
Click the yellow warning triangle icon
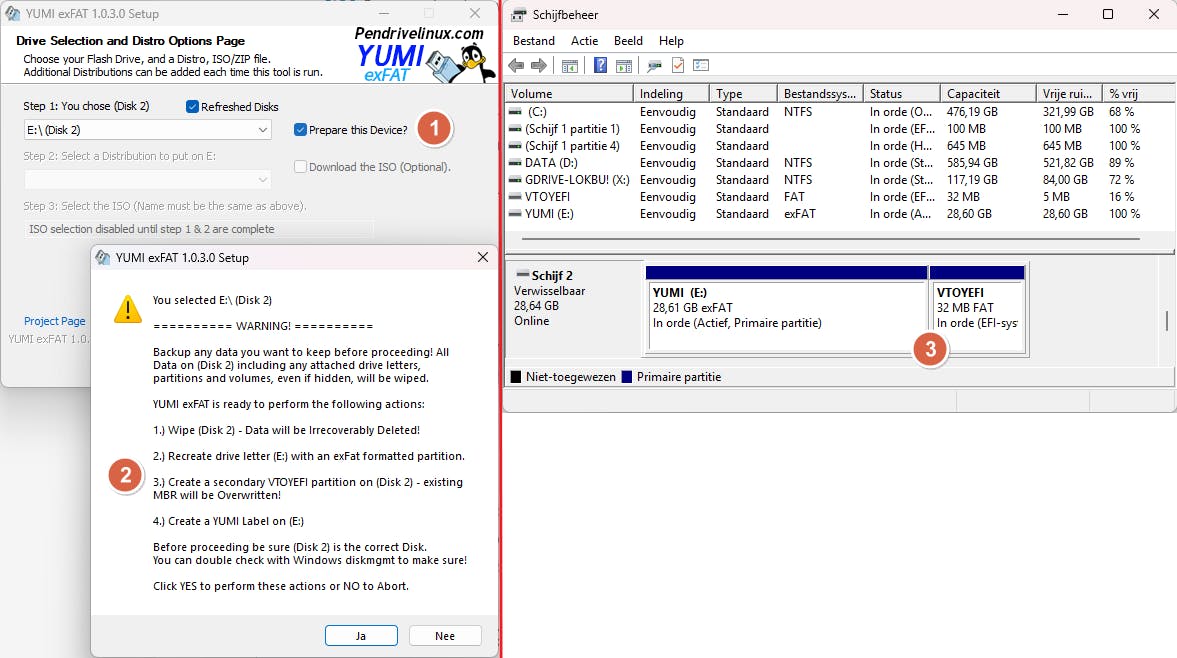128,308
